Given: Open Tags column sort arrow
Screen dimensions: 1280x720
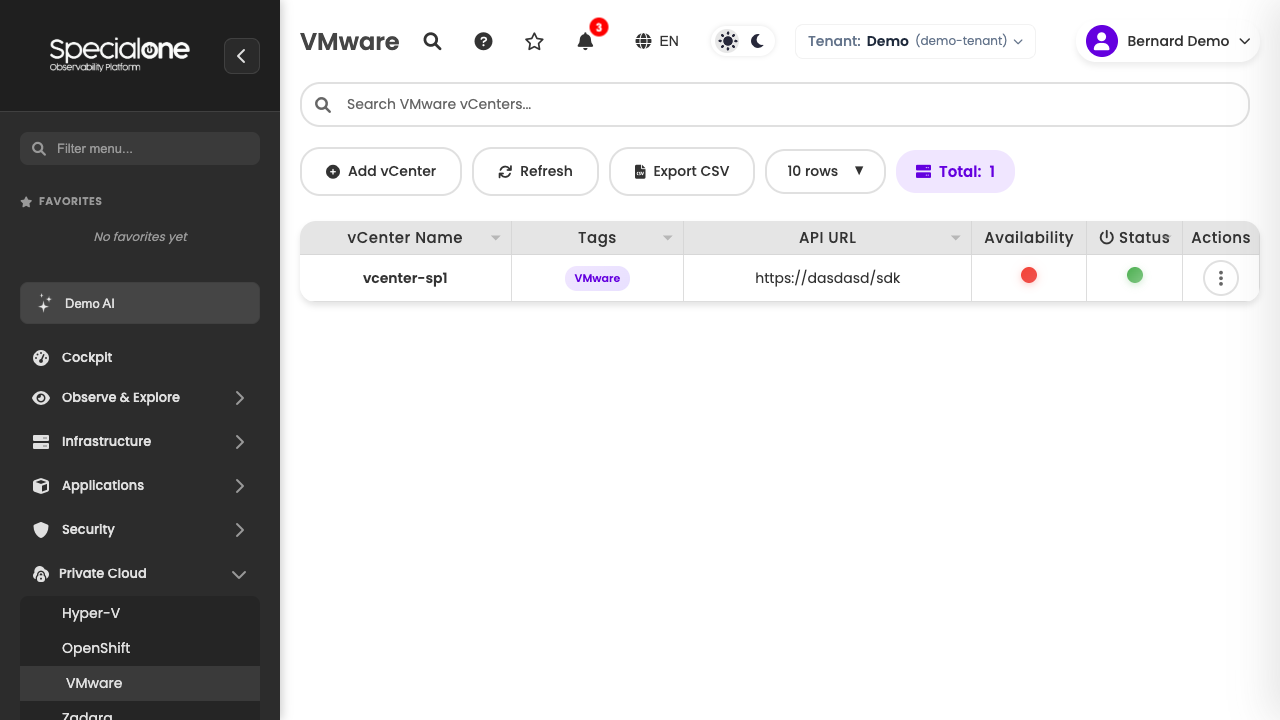Looking at the screenshot, I should [668, 238].
